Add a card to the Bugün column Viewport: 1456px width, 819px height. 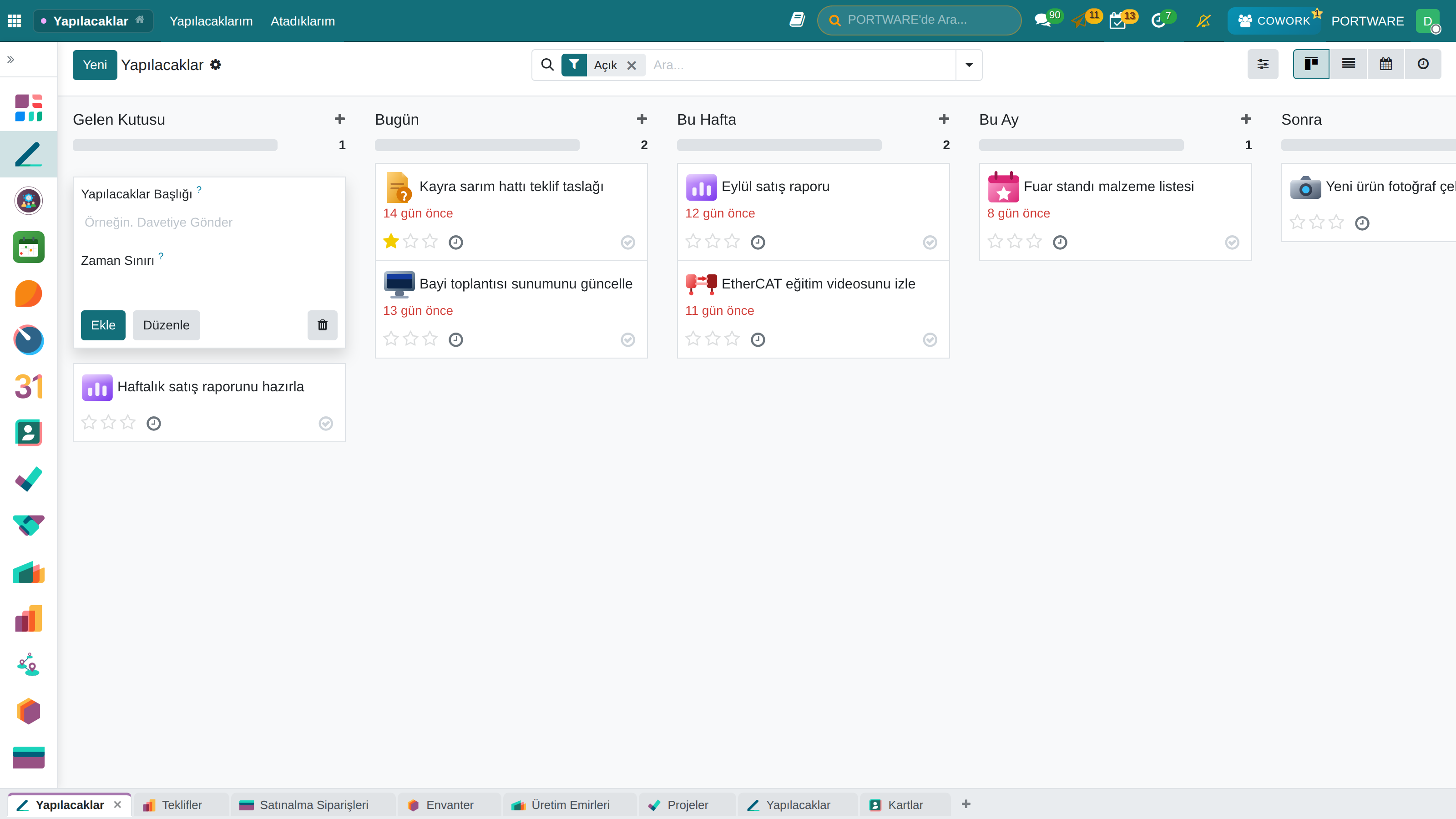click(x=642, y=119)
